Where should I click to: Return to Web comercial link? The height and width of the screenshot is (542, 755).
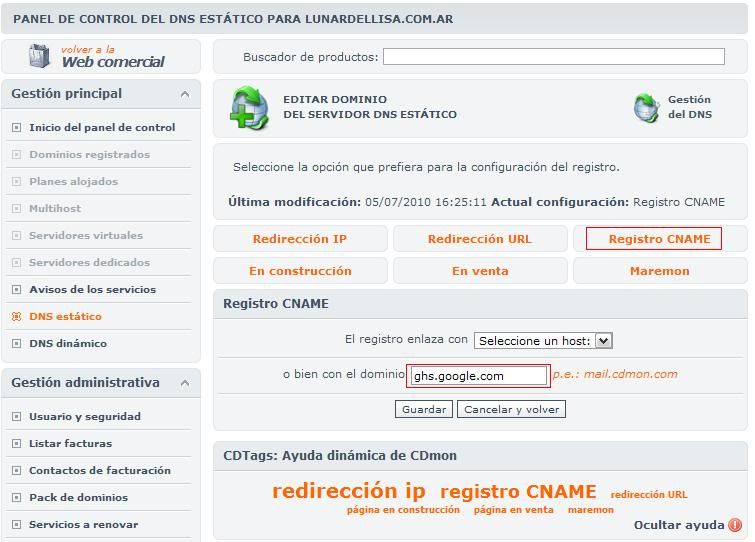(113, 57)
